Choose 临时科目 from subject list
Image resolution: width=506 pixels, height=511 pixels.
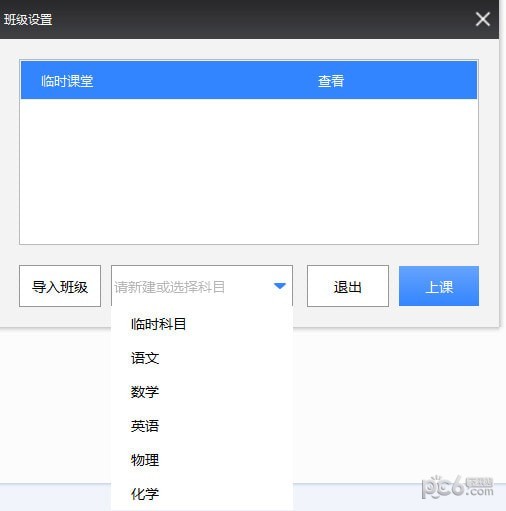pos(202,324)
